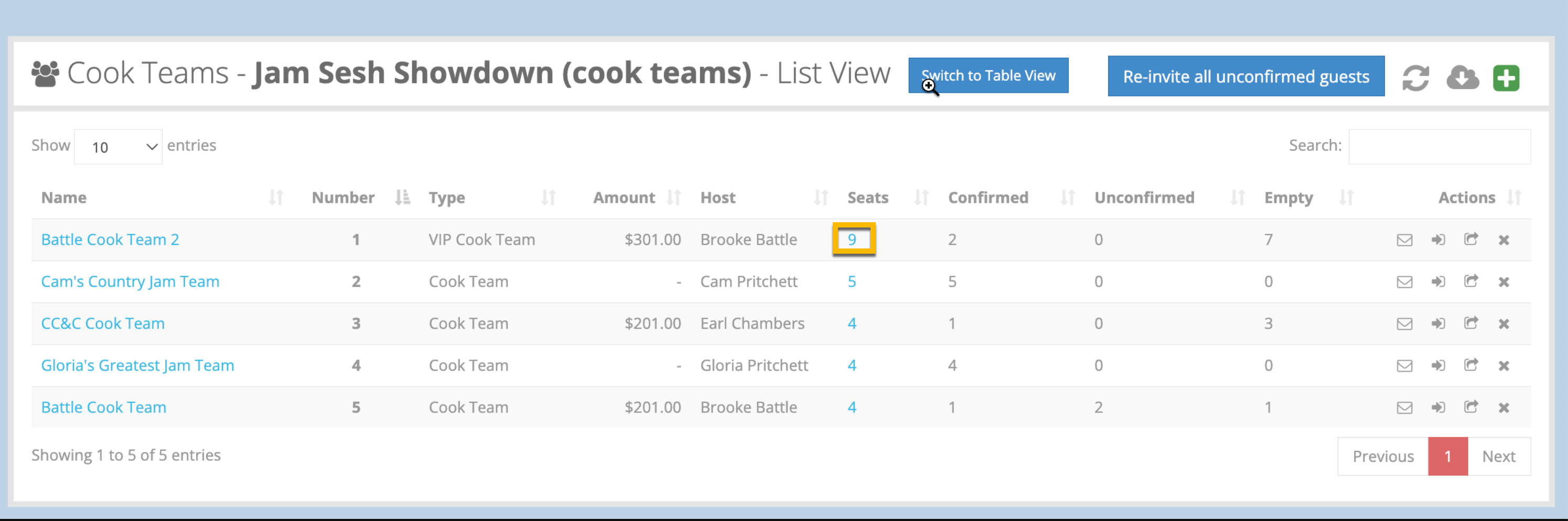Open the Show entries dropdown
Viewport: 1568px width, 521px height.
tap(118, 147)
